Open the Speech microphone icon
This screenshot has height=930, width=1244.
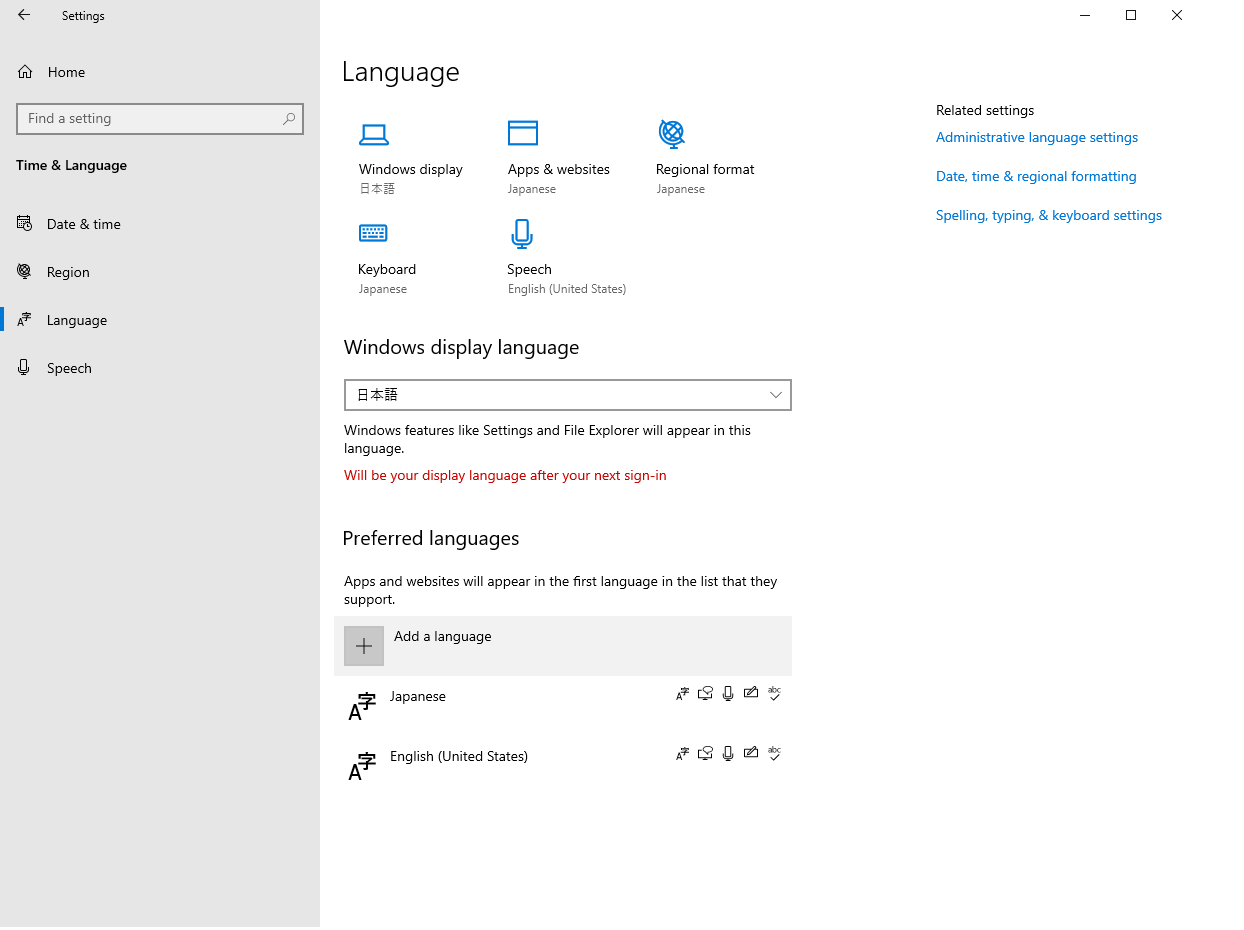click(522, 233)
